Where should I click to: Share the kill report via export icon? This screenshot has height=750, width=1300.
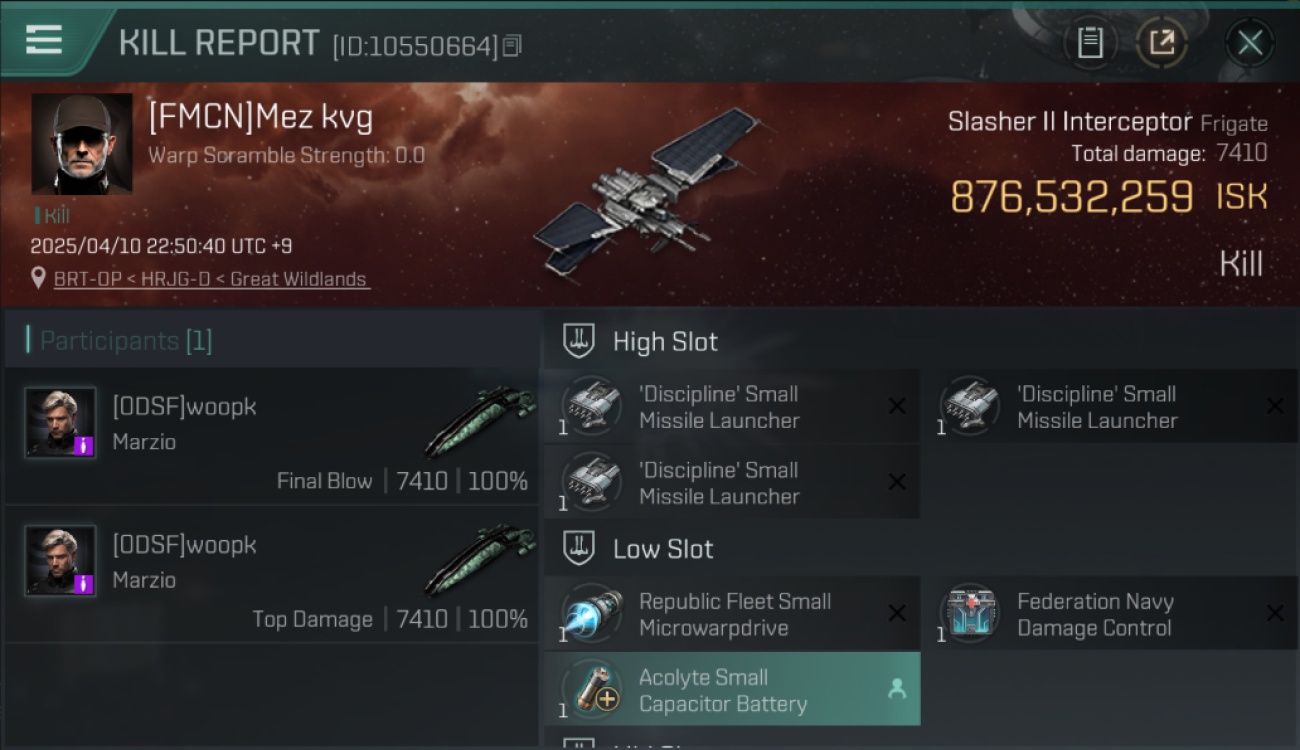coord(1162,42)
